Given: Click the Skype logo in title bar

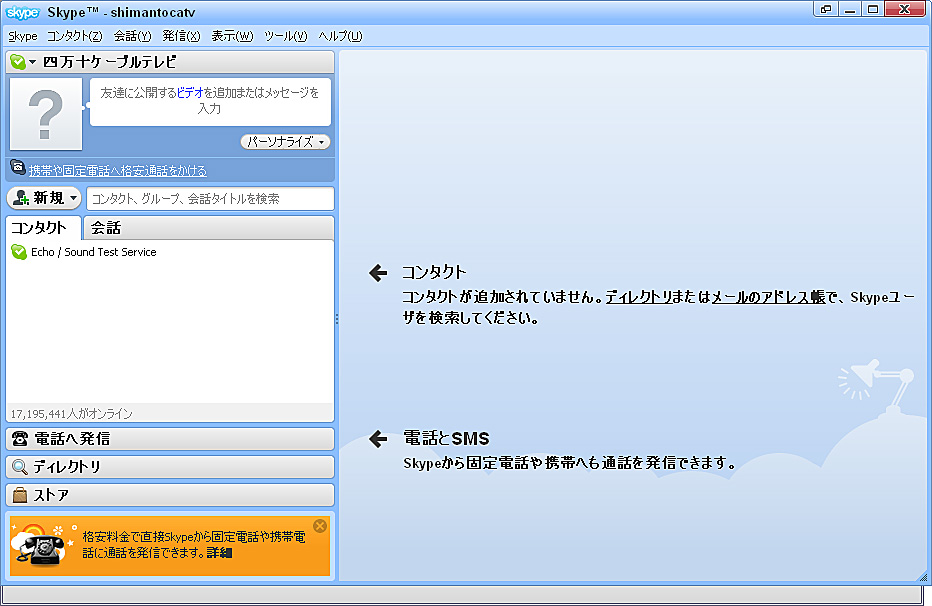Looking at the screenshot, I should tap(22, 12).
